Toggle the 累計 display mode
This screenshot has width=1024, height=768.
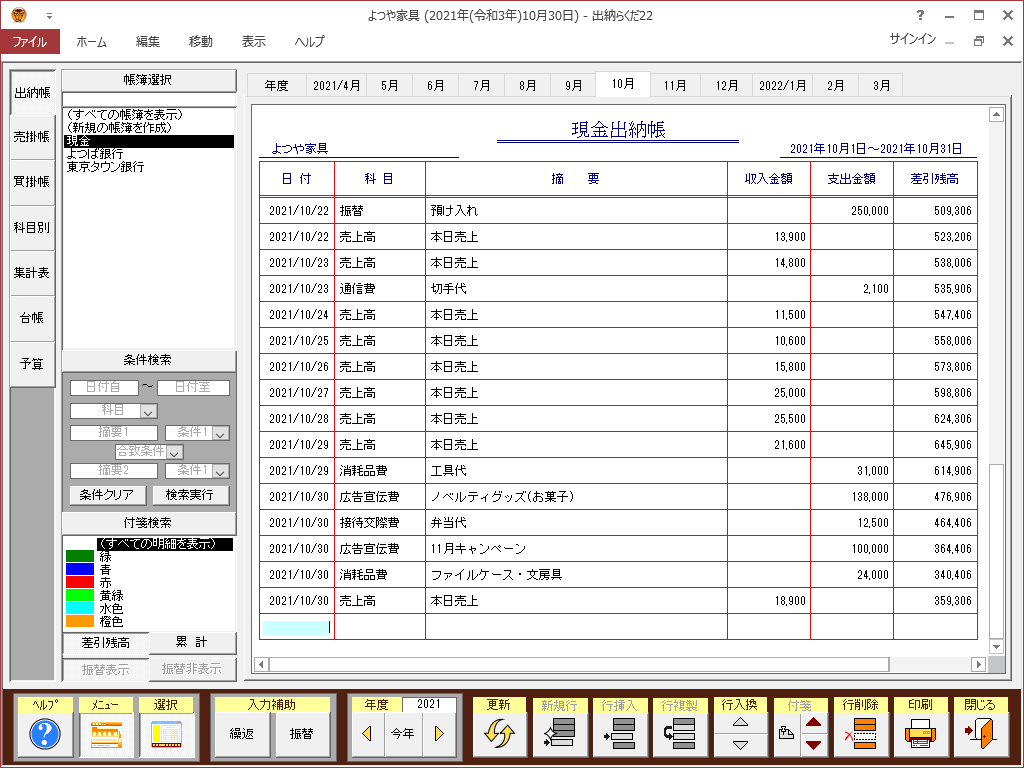(x=192, y=643)
